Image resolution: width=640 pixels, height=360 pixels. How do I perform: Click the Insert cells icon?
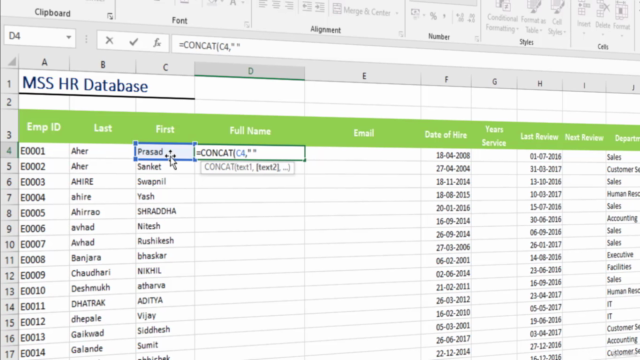[x=584, y=16]
